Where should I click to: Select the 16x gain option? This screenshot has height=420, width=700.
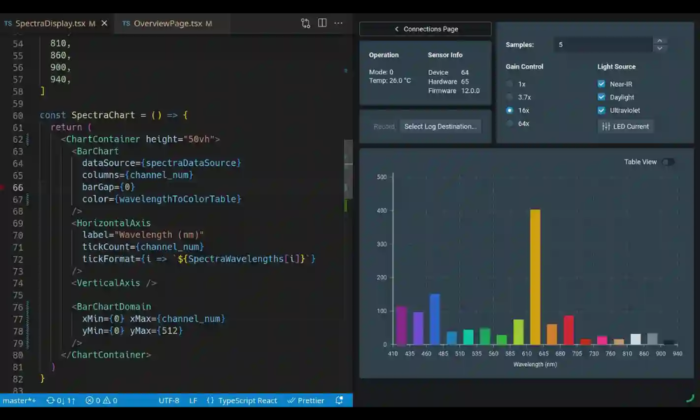coord(509,110)
